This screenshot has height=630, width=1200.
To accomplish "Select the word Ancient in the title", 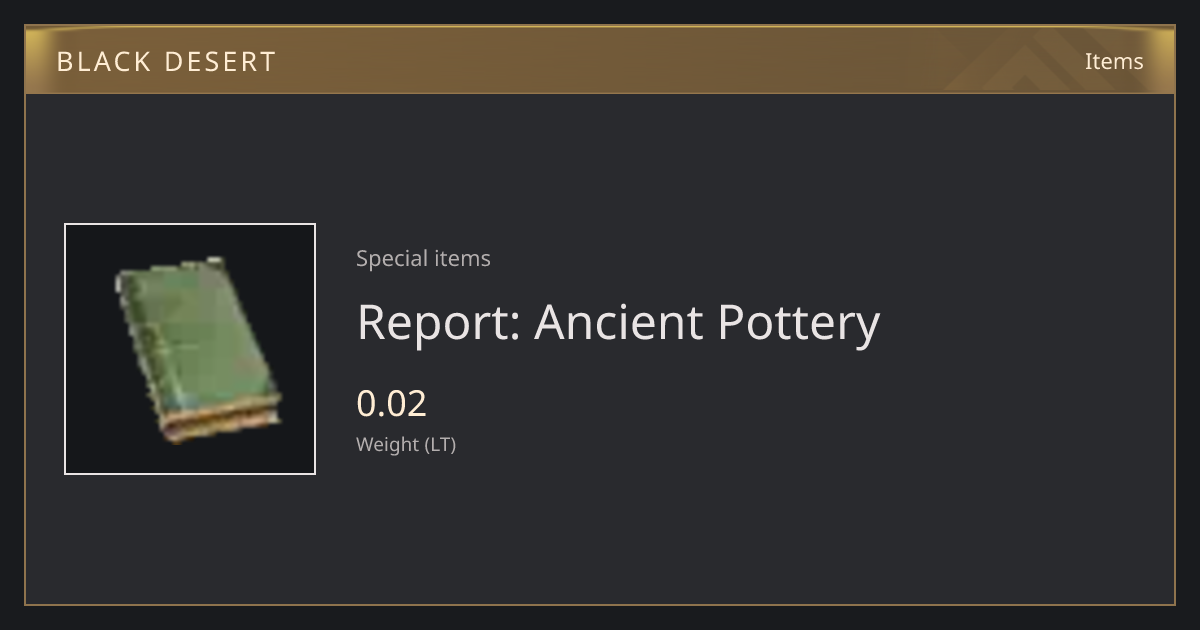I will (618, 322).
